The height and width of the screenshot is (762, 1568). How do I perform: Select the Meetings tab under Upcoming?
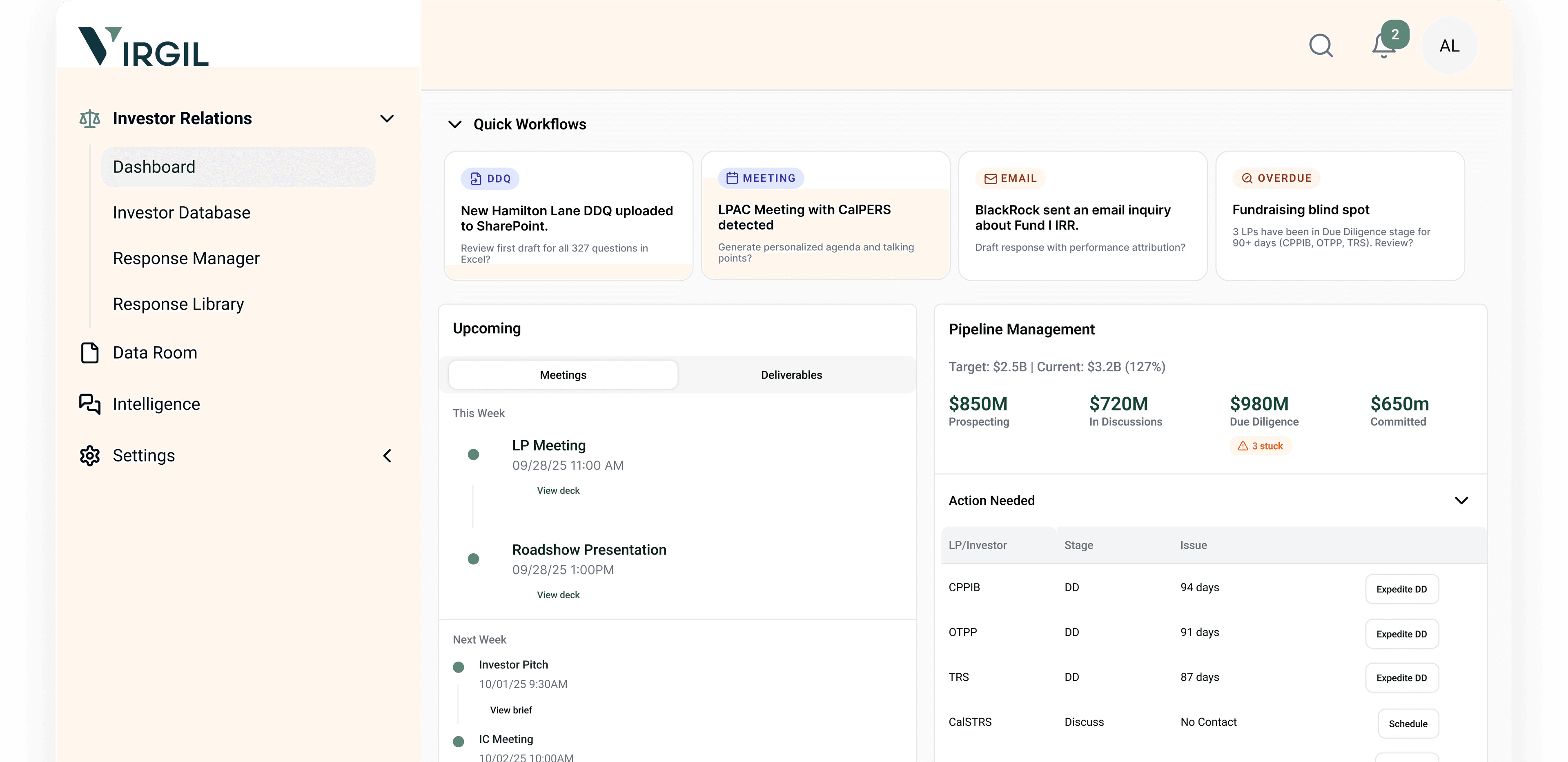pos(562,374)
